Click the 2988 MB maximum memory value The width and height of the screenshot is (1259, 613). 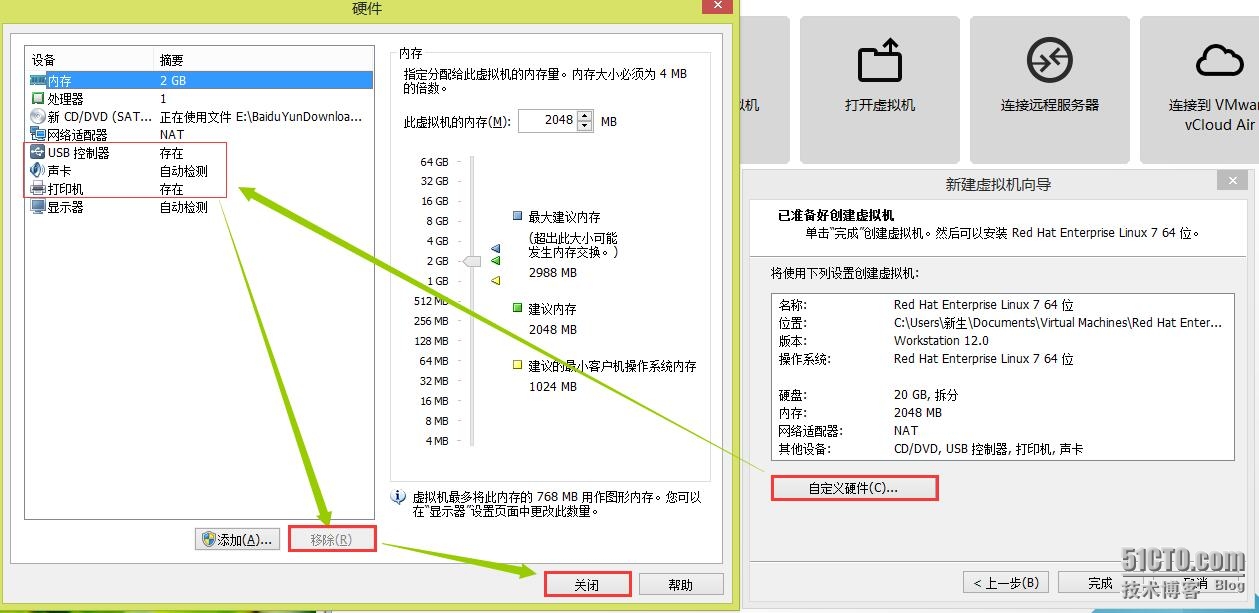point(553,272)
